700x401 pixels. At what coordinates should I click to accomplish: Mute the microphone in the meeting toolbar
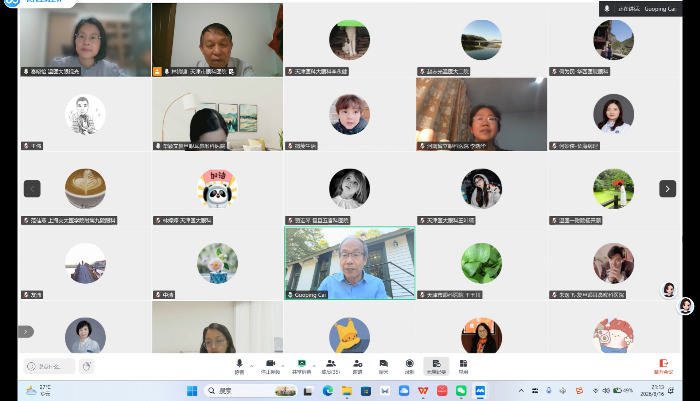click(239, 366)
